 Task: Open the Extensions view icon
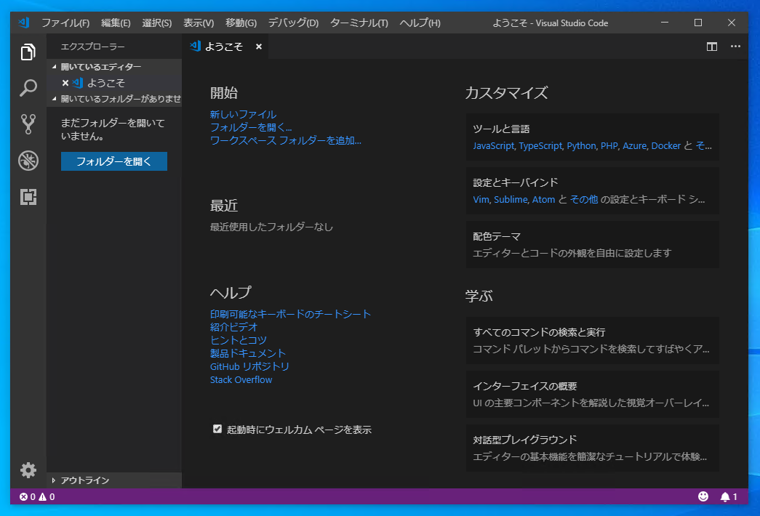pos(28,197)
